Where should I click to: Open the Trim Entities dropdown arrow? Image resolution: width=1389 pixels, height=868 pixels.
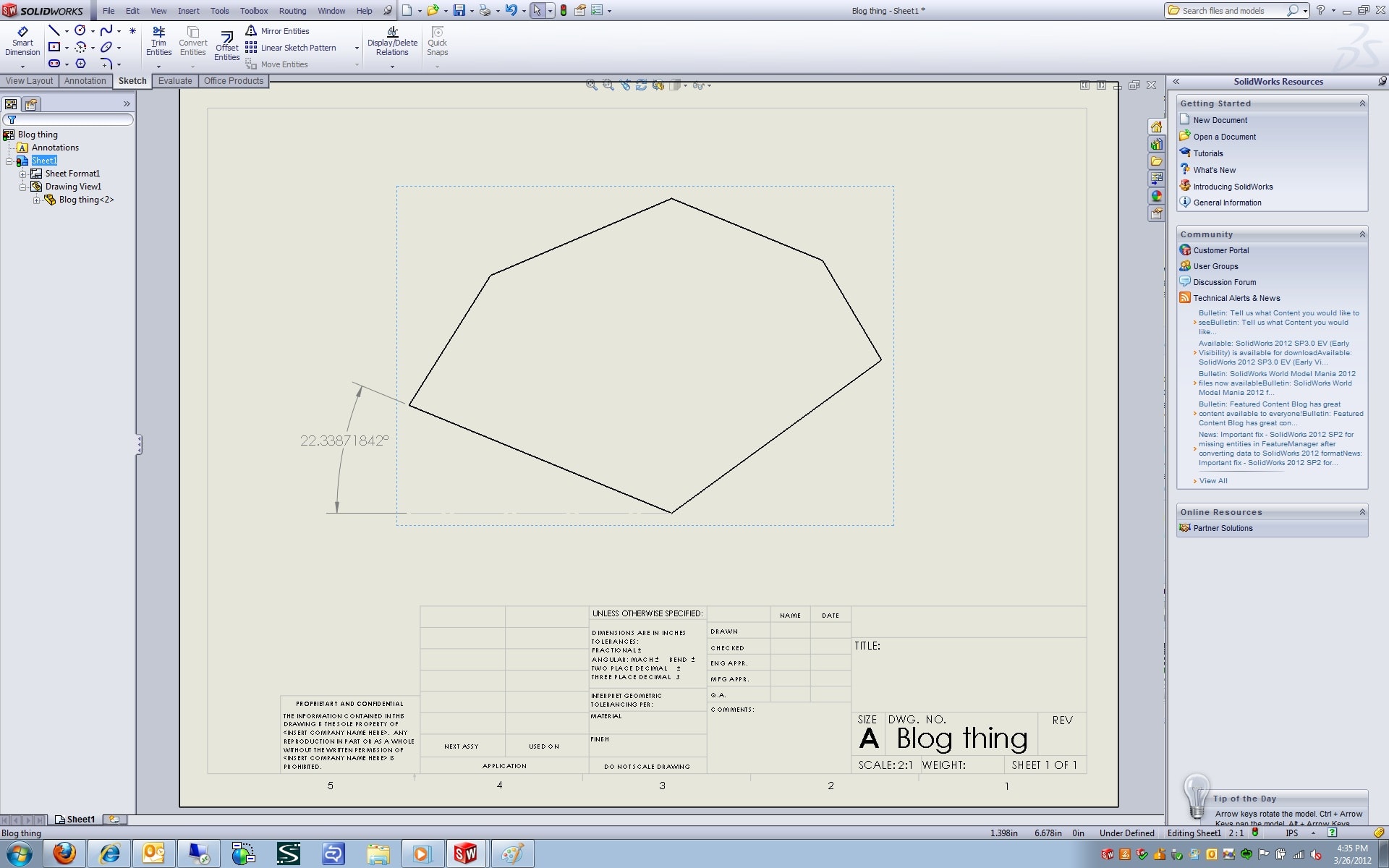tap(158, 67)
